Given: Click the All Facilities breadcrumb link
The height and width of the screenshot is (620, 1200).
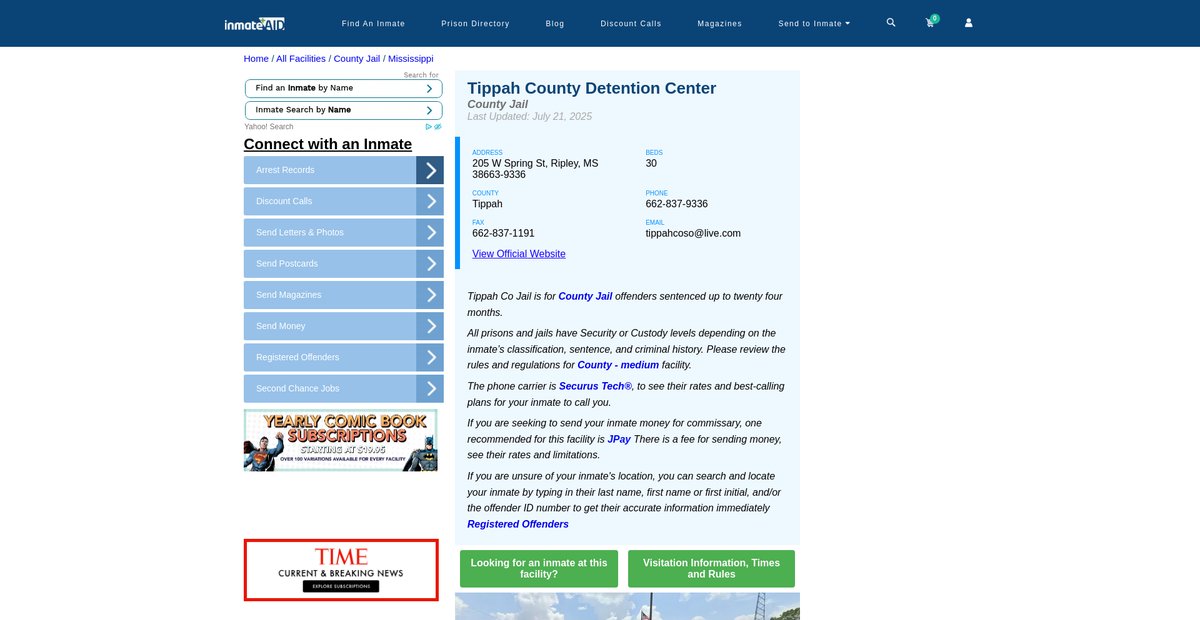Looking at the screenshot, I should (x=301, y=59).
